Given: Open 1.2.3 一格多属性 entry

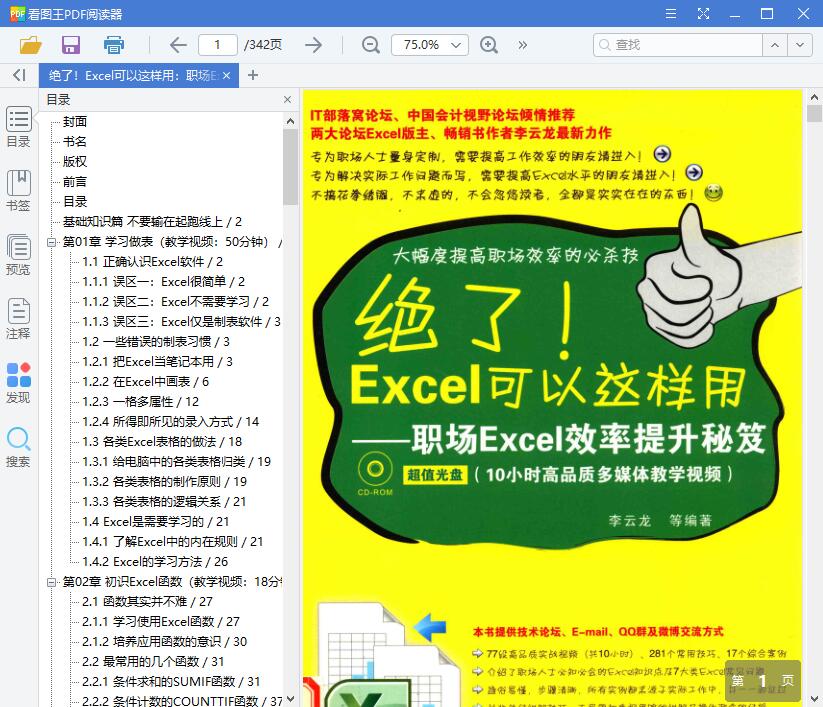Looking at the screenshot, I should point(141,402).
